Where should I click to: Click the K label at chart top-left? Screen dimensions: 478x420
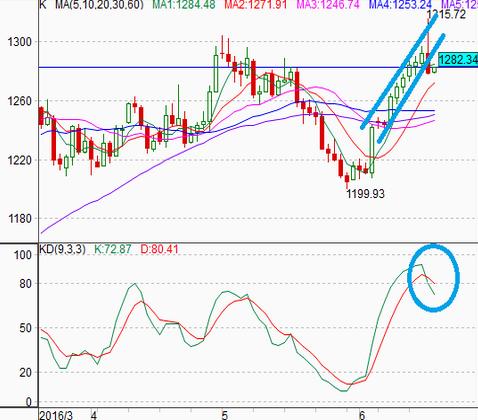tap(43, 4)
